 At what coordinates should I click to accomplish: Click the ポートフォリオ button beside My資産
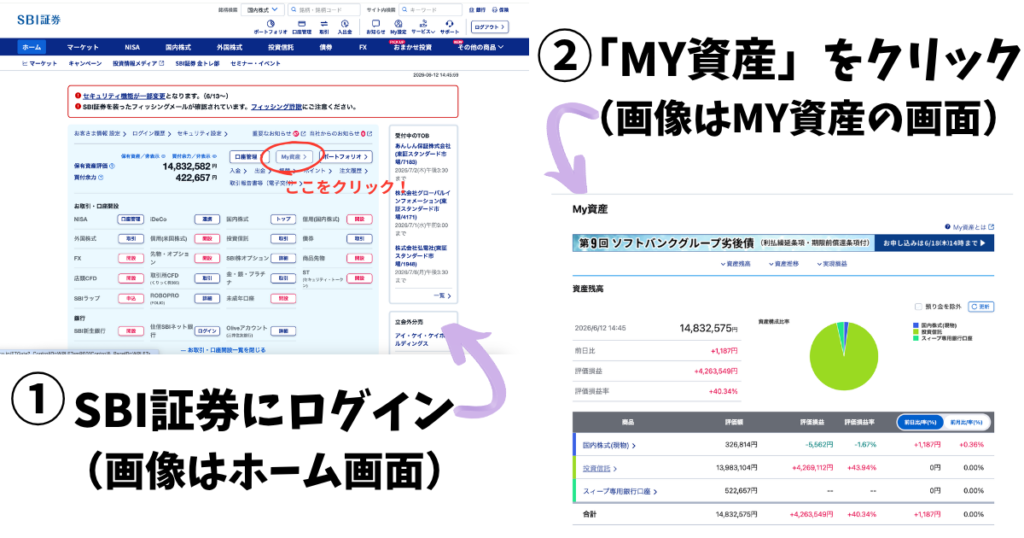346,157
